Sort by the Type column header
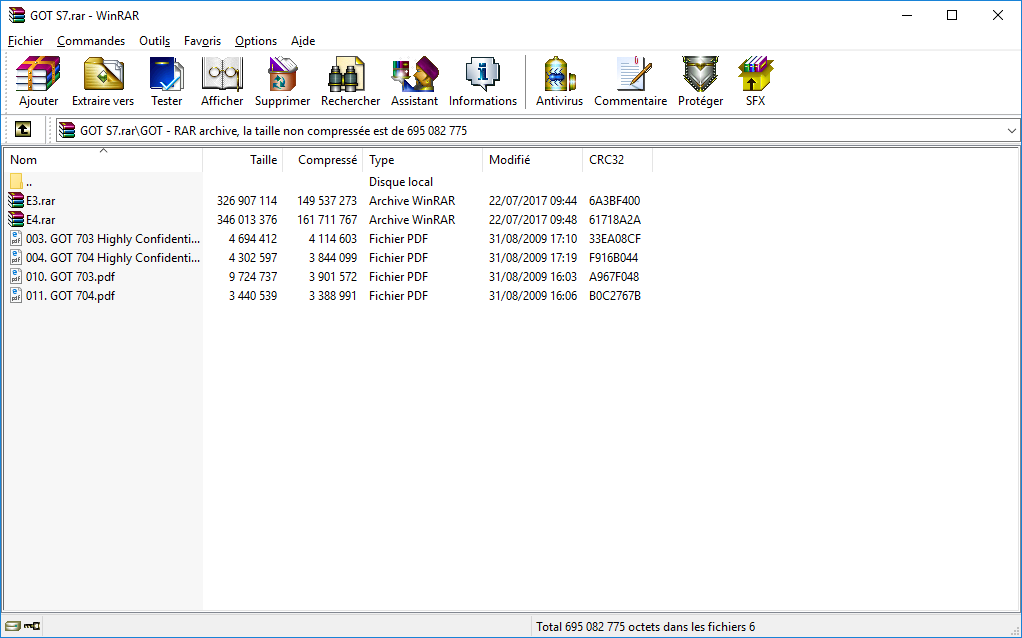Image resolution: width=1022 pixels, height=638 pixels. tap(422, 160)
